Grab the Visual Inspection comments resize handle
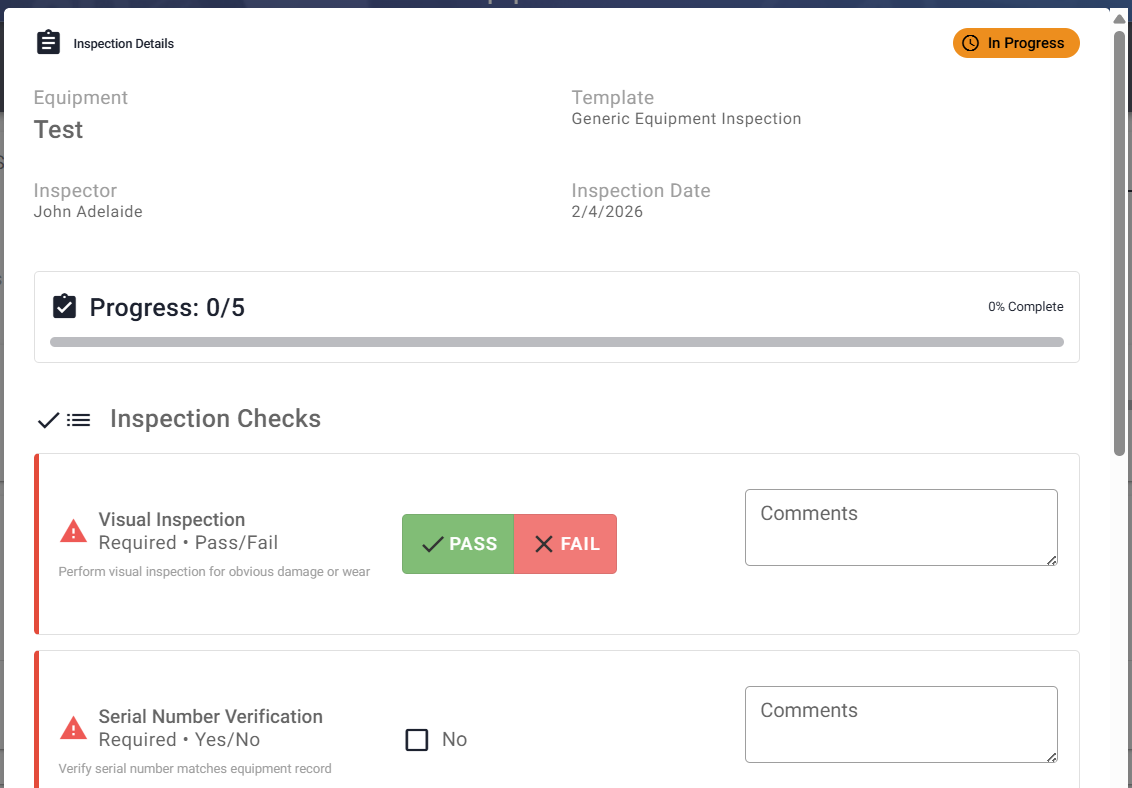 point(1051,560)
